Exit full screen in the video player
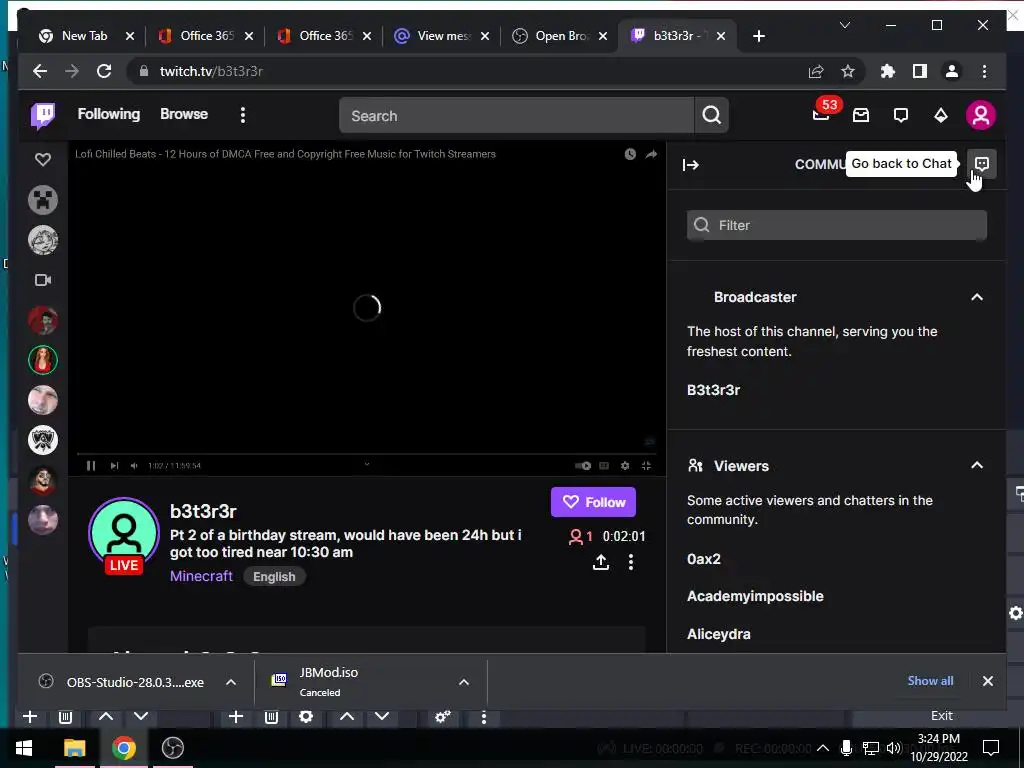1024x768 pixels. [646, 466]
